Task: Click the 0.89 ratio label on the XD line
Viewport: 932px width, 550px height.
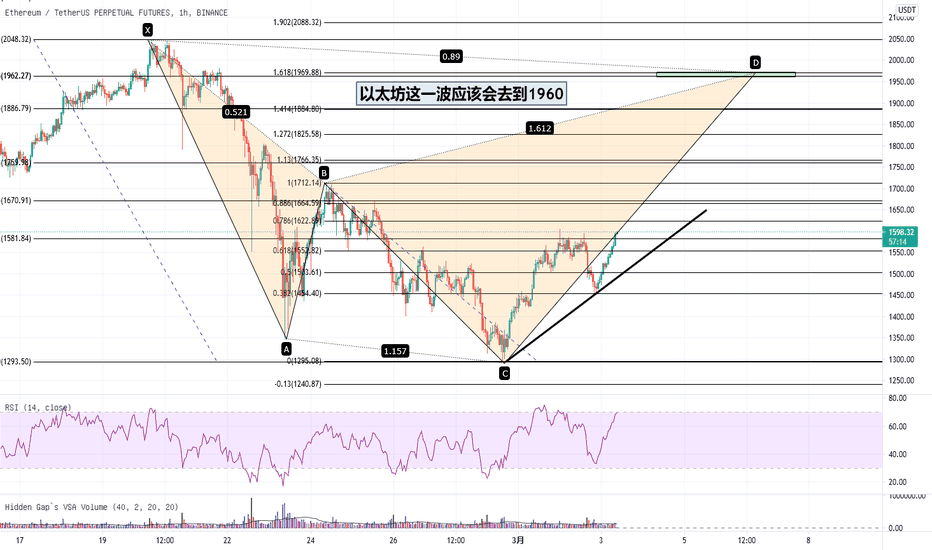Action: [451, 56]
